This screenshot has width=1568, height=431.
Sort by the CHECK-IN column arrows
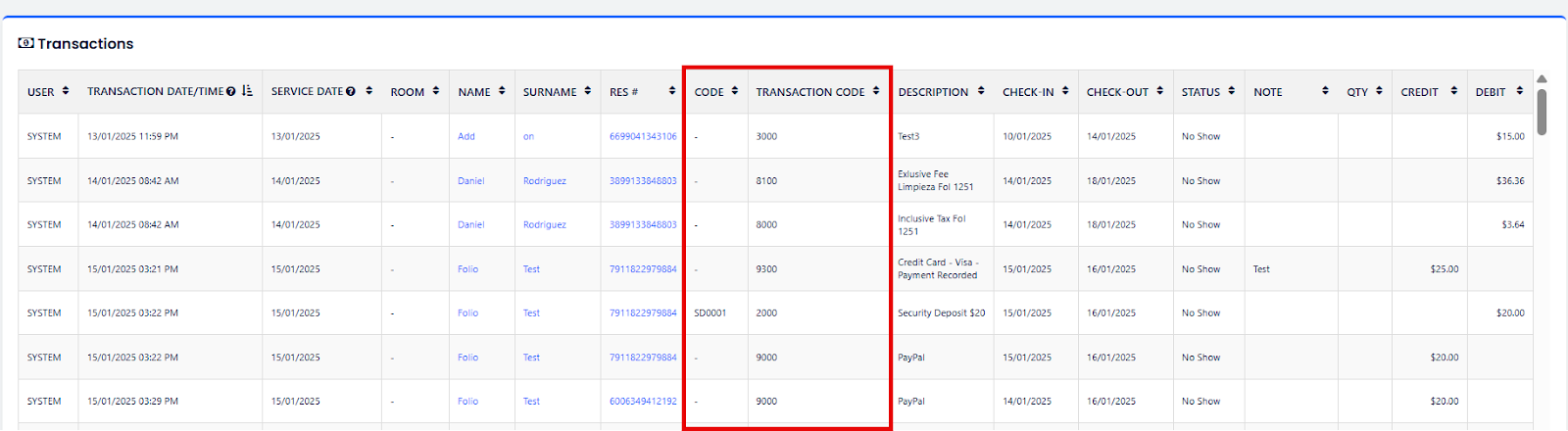coord(1065,91)
